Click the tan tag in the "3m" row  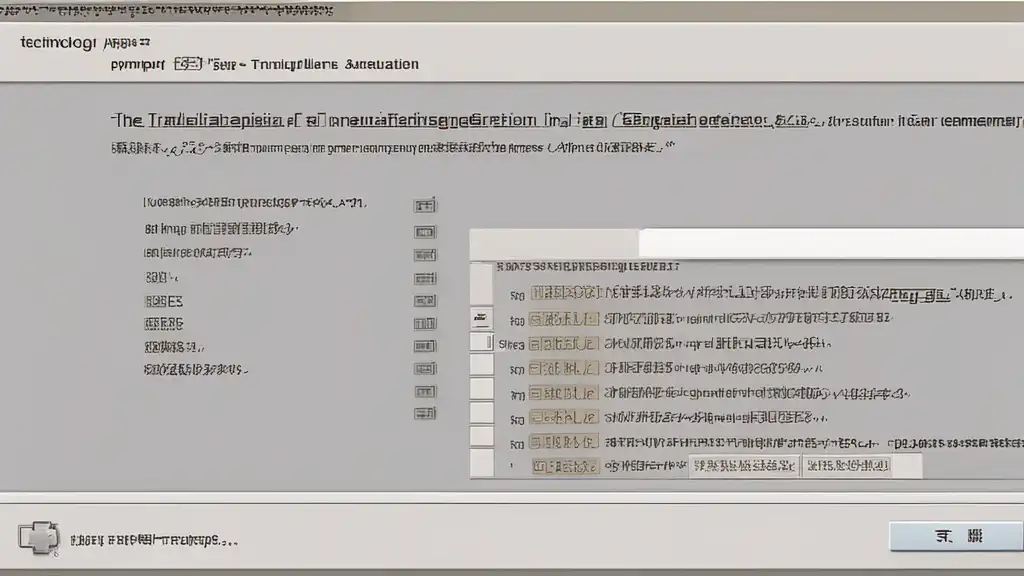coord(563,393)
